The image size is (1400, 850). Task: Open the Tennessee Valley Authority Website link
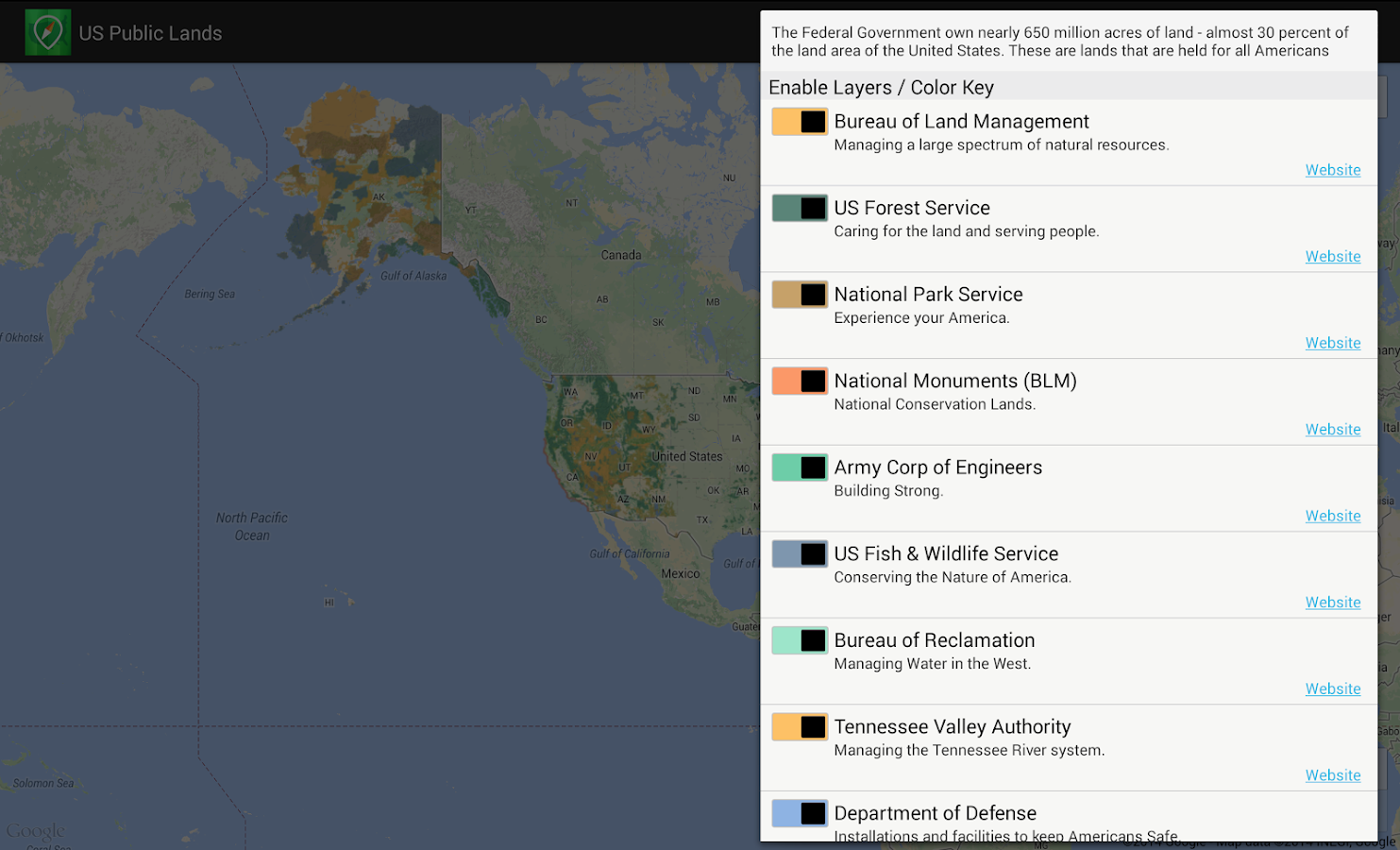tap(1333, 775)
